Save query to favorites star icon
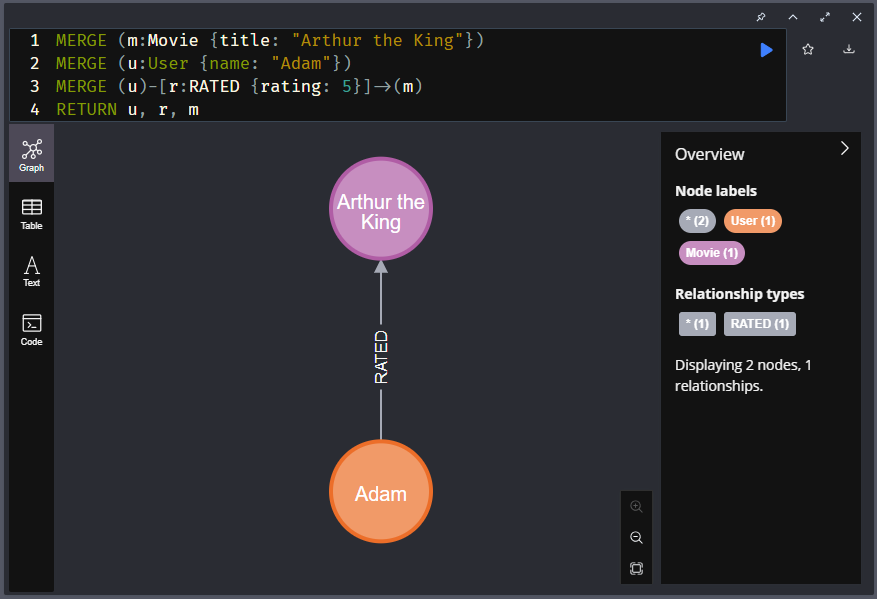 808,49
